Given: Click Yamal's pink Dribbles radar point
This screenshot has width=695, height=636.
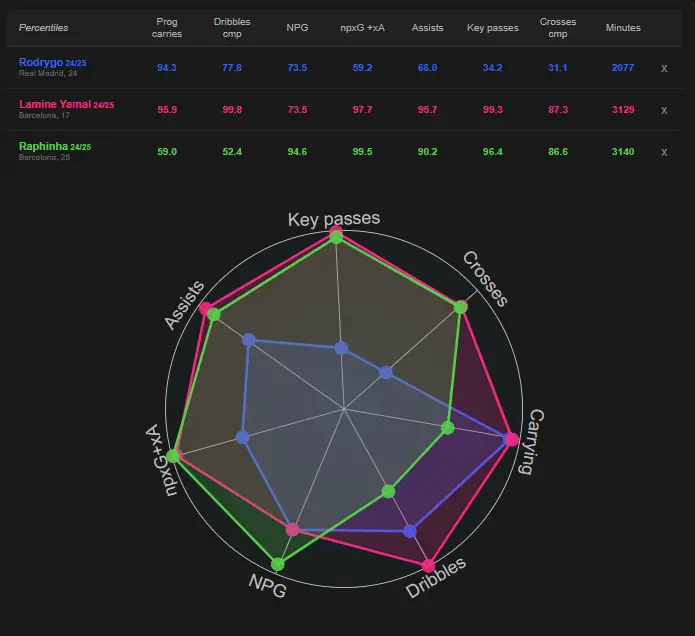Looking at the screenshot, I should point(428,566).
